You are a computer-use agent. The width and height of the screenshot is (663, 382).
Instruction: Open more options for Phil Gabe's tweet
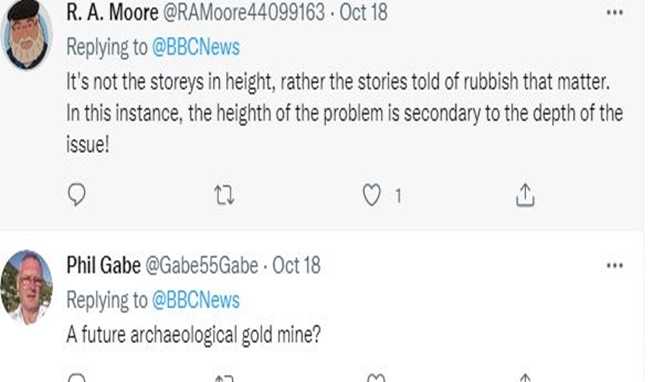pos(614,266)
